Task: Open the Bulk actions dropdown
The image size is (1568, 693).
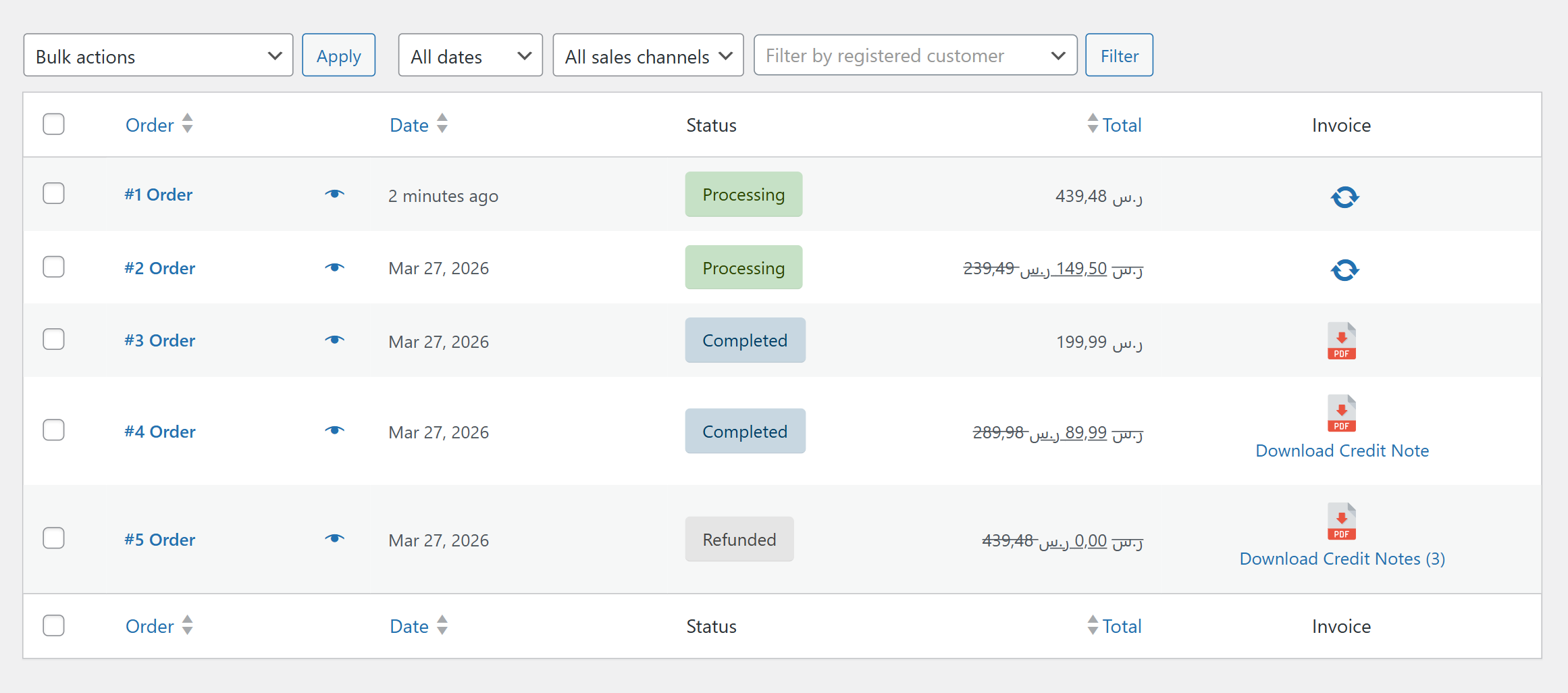Action: 157,55
